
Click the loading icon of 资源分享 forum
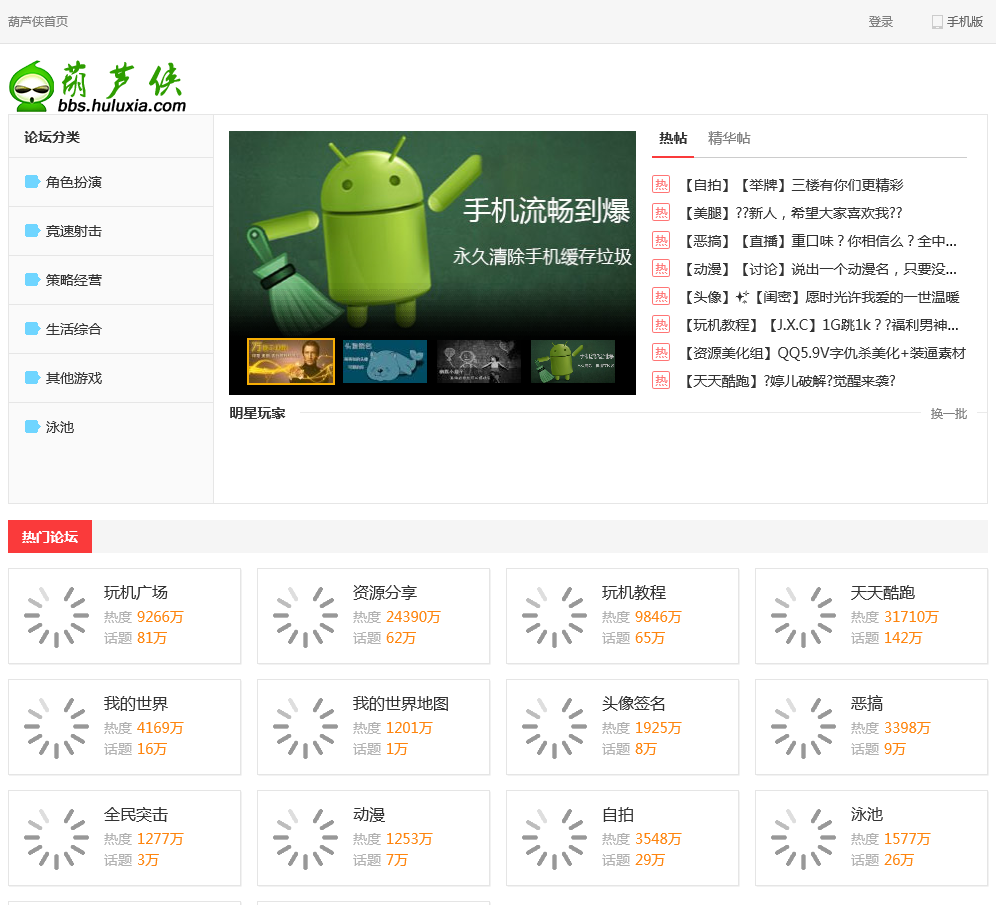point(306,616)
